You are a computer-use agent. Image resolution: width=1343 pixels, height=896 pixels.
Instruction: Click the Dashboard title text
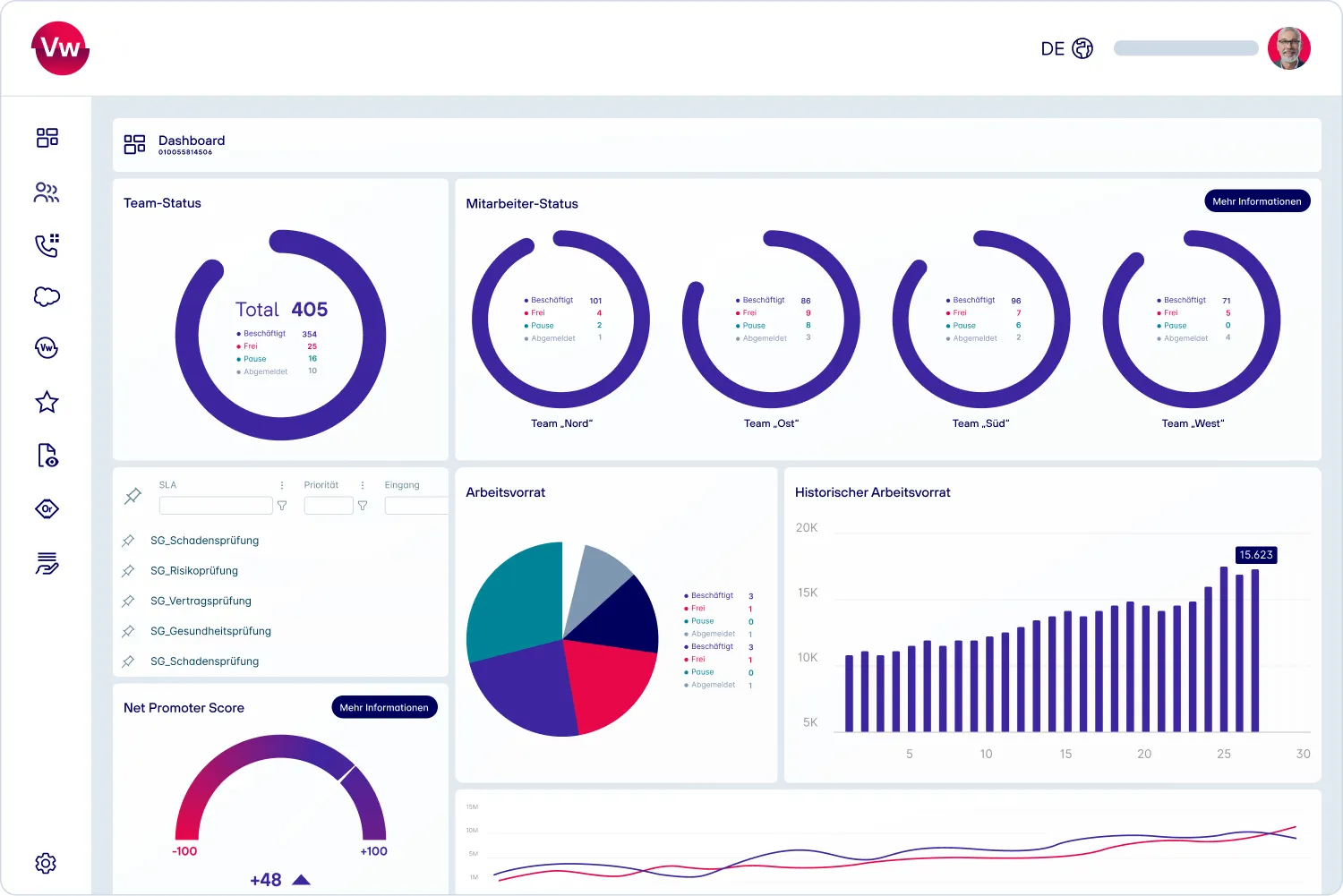(x=192, y=141)
